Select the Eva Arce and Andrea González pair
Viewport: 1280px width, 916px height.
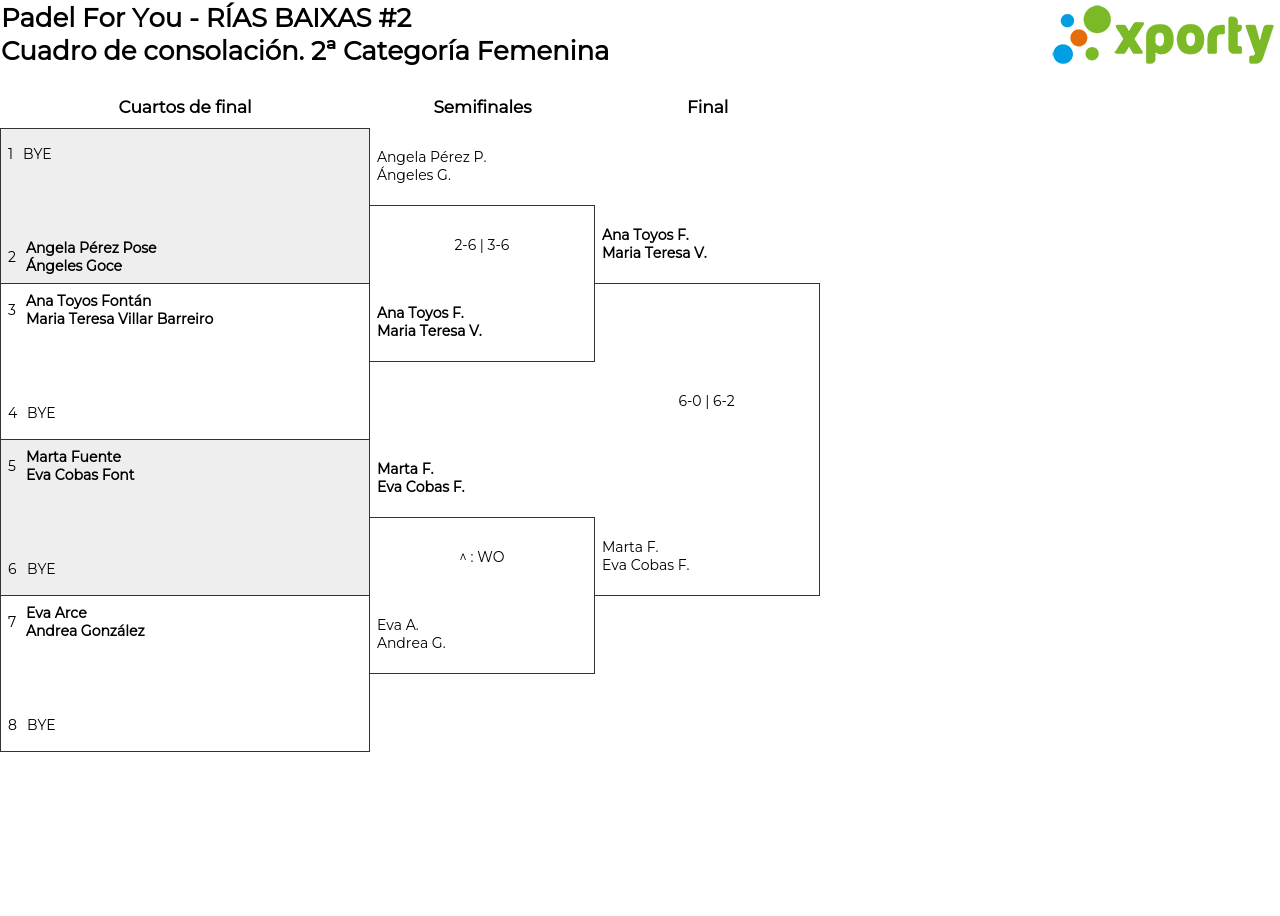85,622
